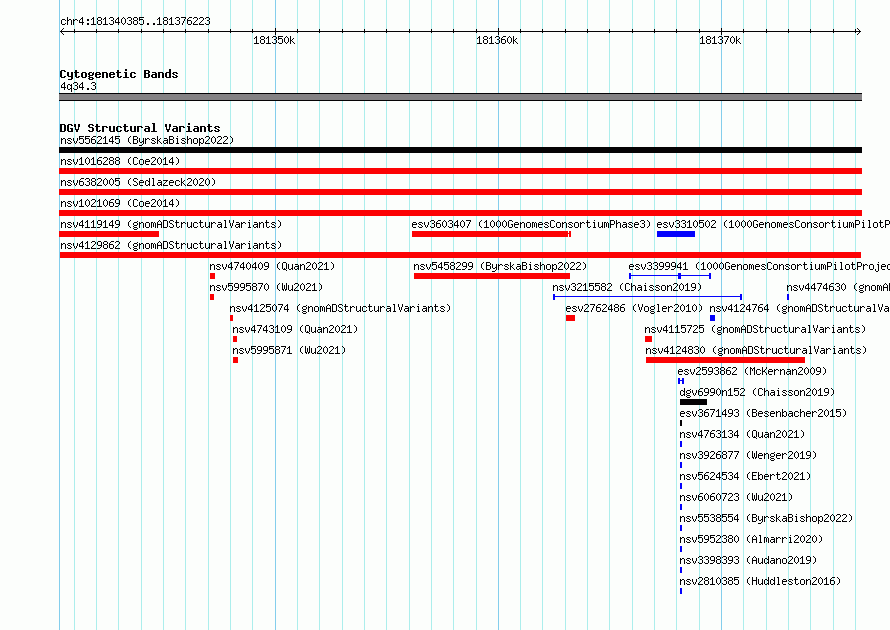890x630 pixels.
Task: Open nsv4115725 (gnomADStructuralVariants) label
Action: (x=755, y=329)
